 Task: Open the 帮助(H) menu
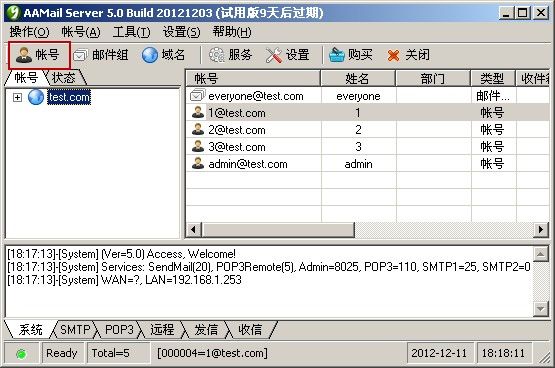pos(232,32)
